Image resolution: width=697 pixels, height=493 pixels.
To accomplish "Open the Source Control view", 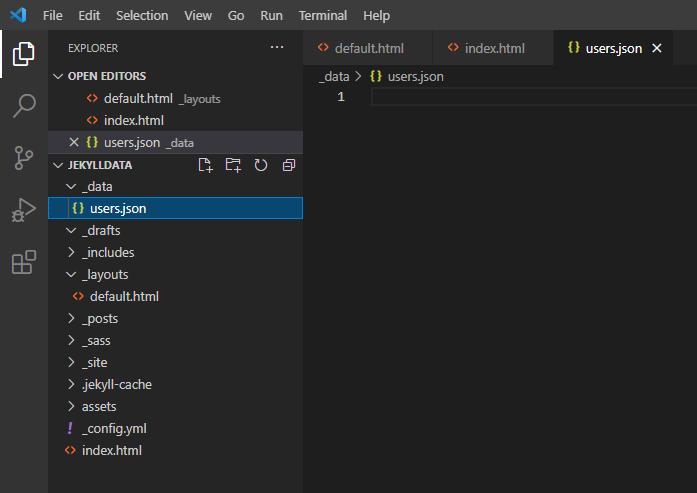I will [24, 158].
